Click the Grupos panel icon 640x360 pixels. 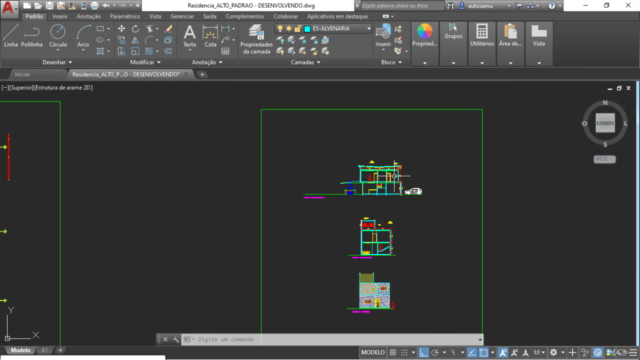pyautogui.click(x=453, y=31)
